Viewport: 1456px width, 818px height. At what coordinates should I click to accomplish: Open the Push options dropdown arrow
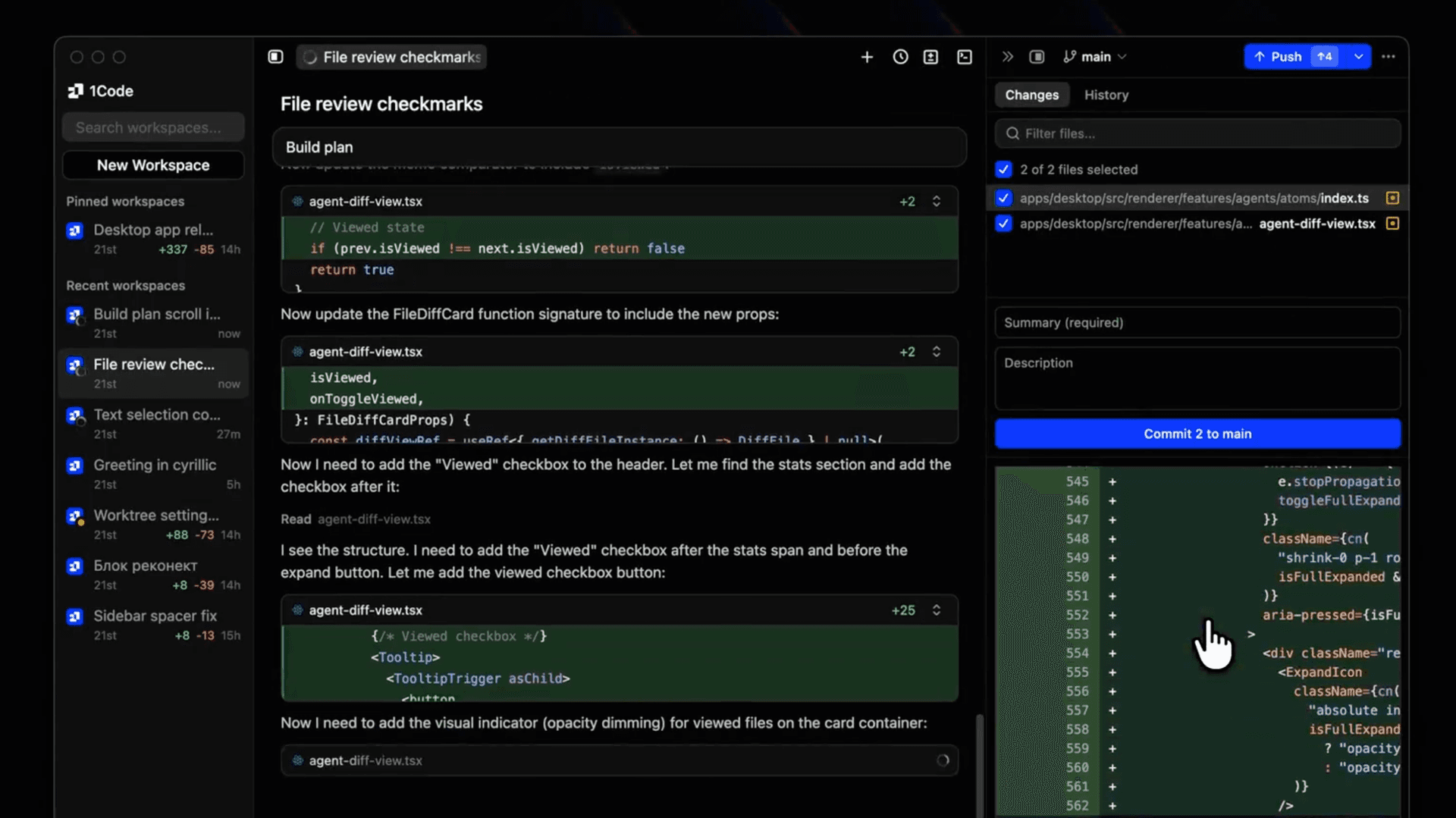click(x=1358, y=56)
